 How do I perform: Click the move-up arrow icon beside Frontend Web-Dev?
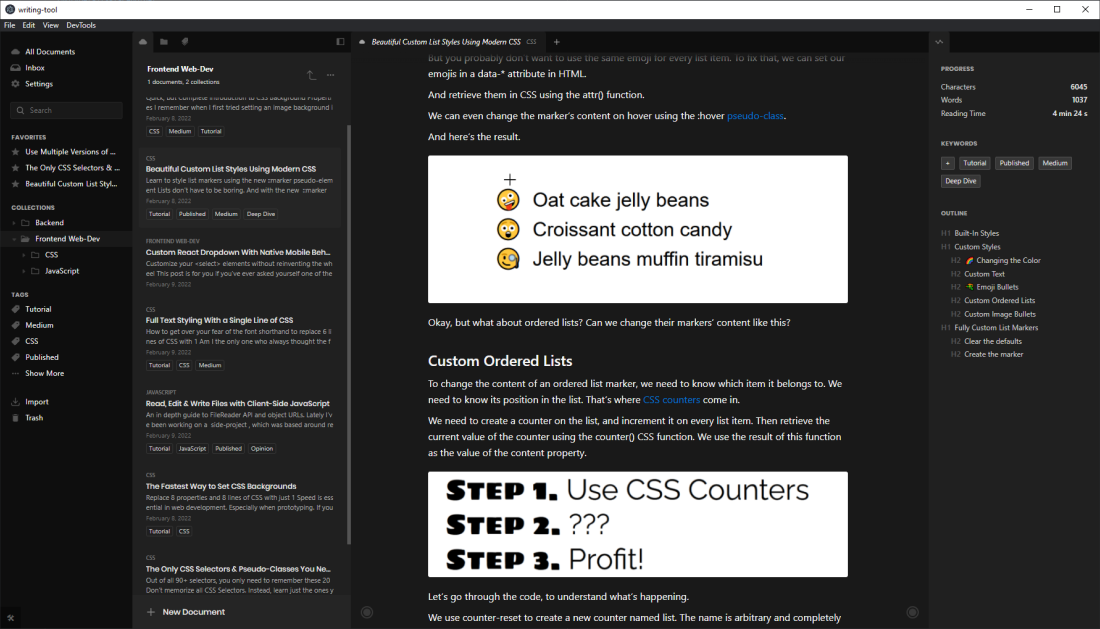311,75
